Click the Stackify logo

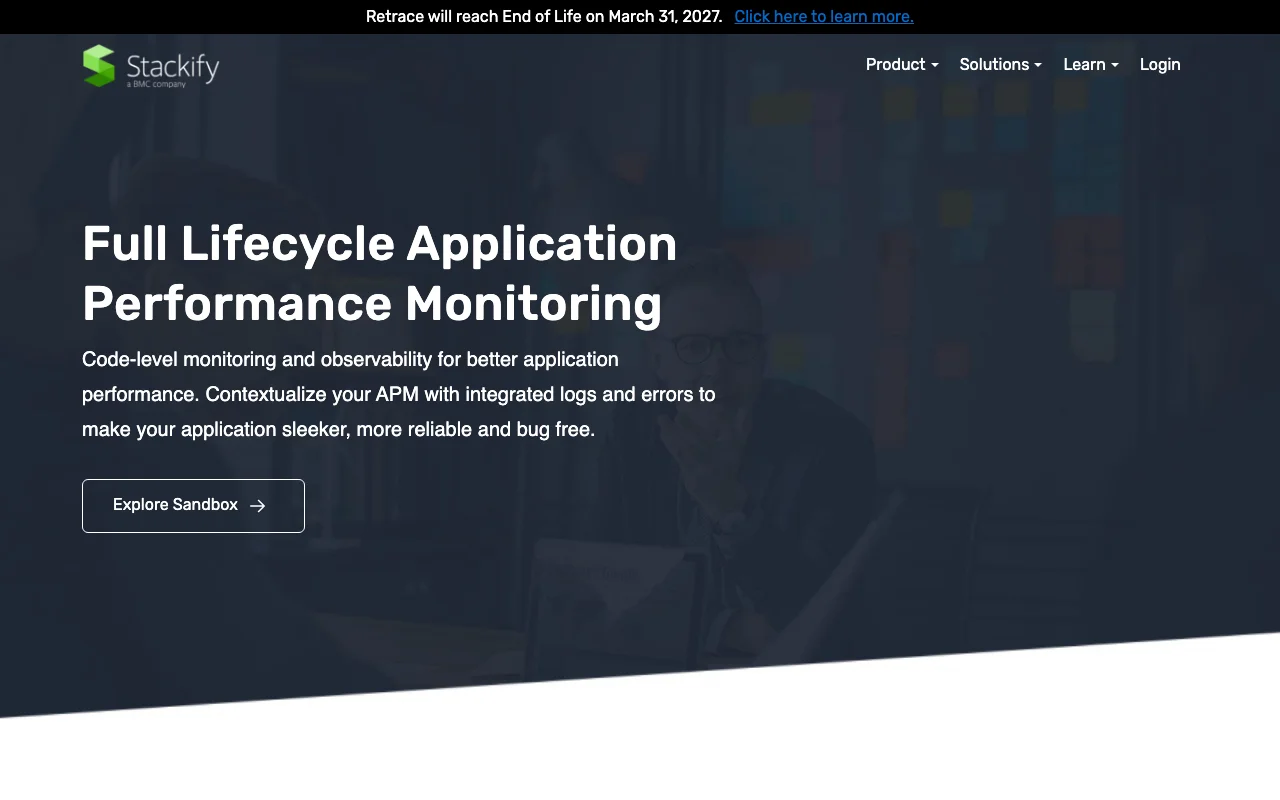[x=151, y=66]
